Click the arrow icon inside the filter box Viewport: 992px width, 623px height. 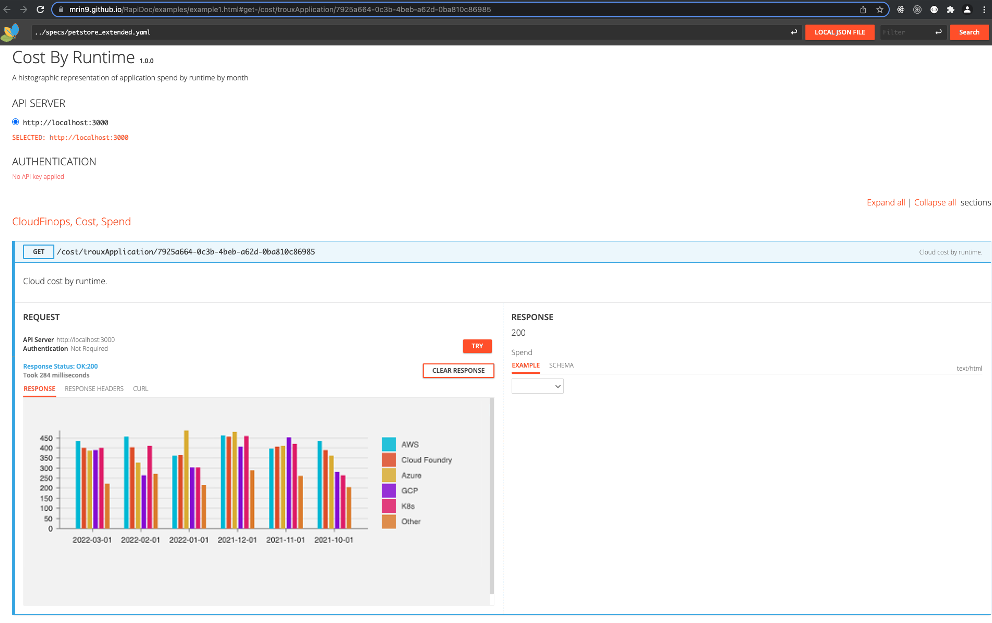coord(939,31)
